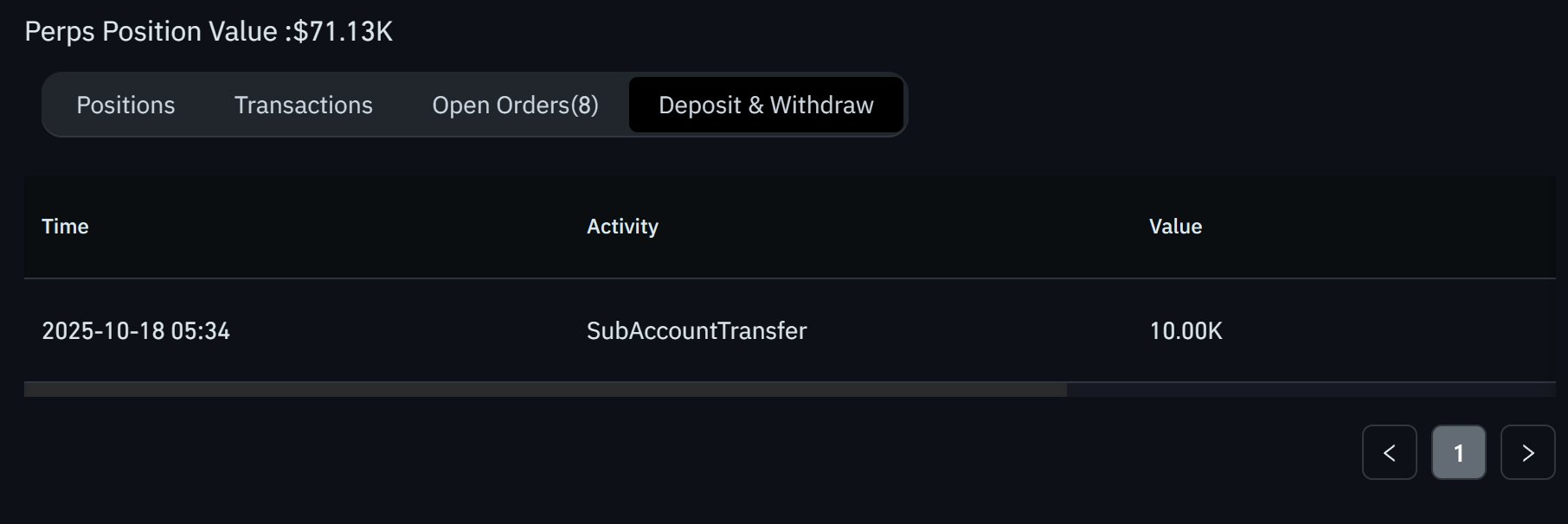Viewport: 1568px width, 524px height.
Task: Select the Deposit & Withdraw tab
Action: (x=766, y=105)
